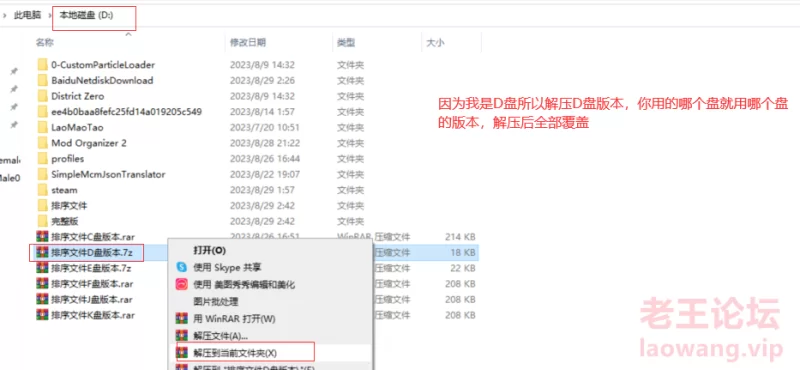Choose 解压文件(A)... menu entry

click(x=220, y=336)
